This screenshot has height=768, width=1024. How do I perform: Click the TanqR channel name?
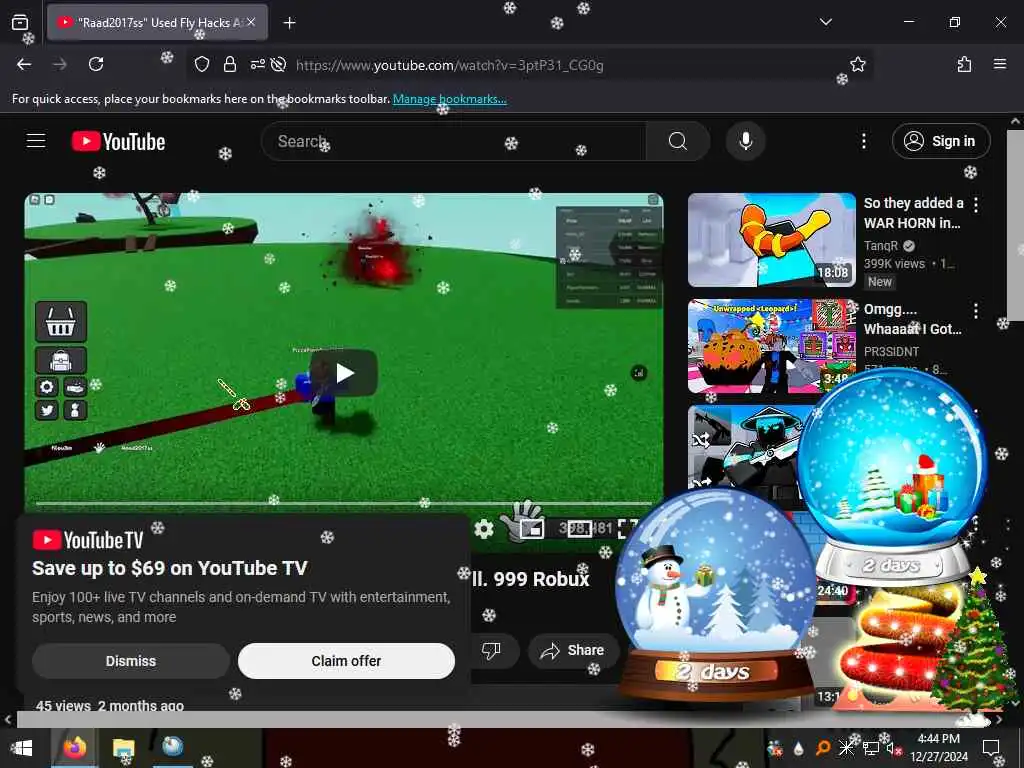pyautogui.click(x=881, y=246)
